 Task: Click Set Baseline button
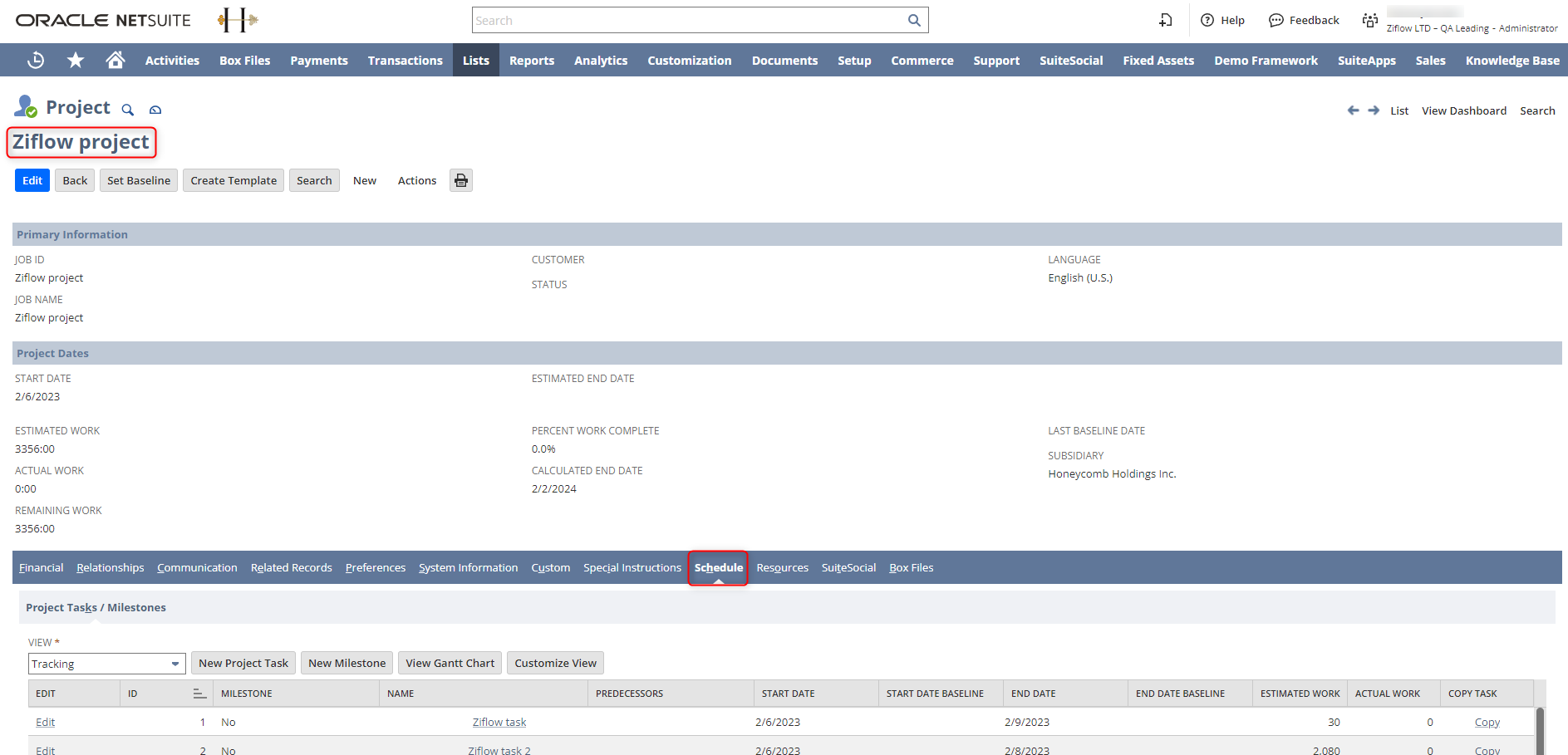tap(139, 180)
